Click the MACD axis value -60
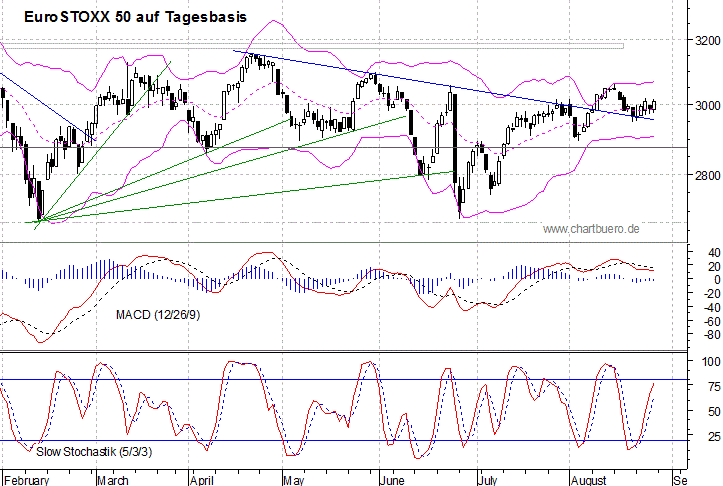 point(711,321)
